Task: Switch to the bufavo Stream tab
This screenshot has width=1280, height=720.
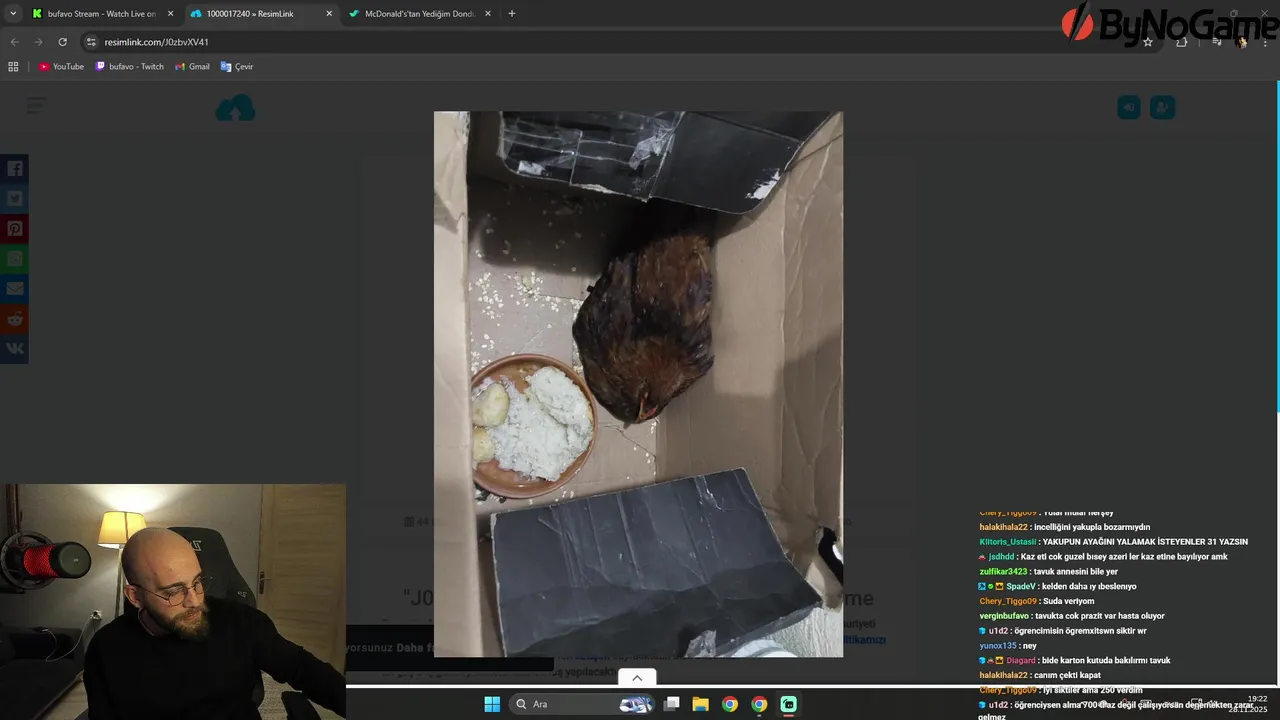Action: click(103, 14)
